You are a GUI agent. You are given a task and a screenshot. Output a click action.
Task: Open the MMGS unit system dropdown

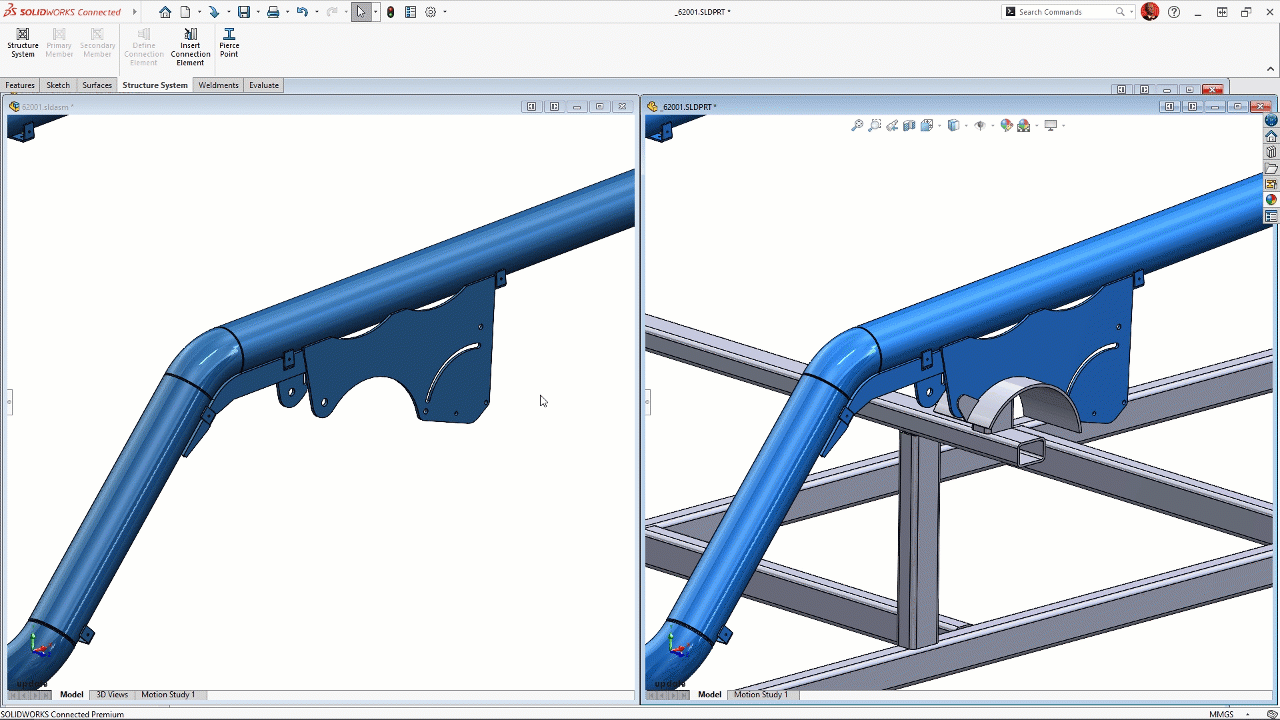[x=1222, y=714]
